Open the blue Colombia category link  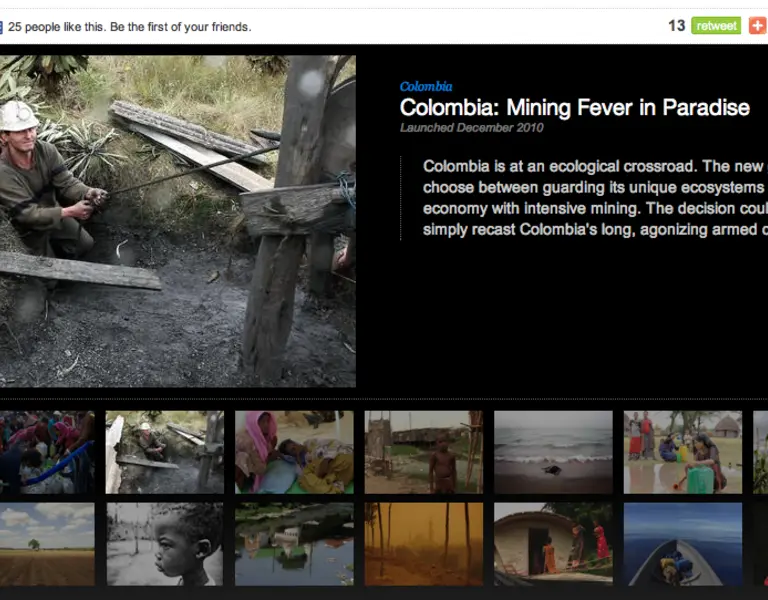tap(426, 87)
